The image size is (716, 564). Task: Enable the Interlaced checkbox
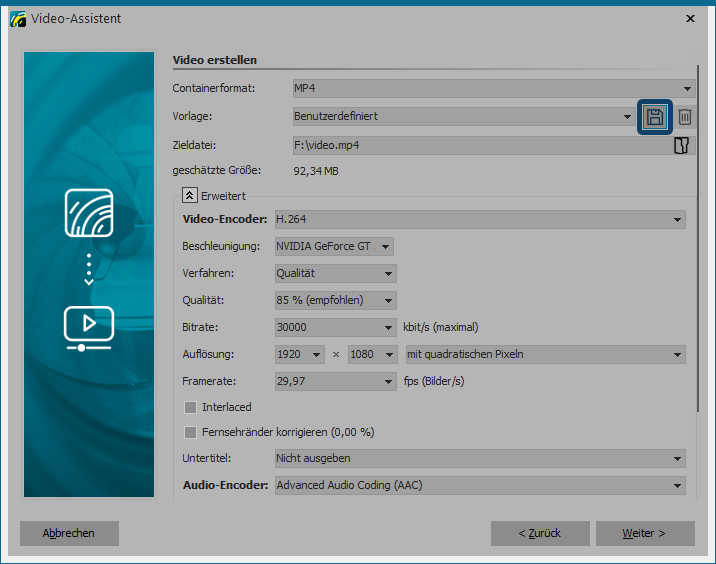pyautogui.click(x=191, y=407)
